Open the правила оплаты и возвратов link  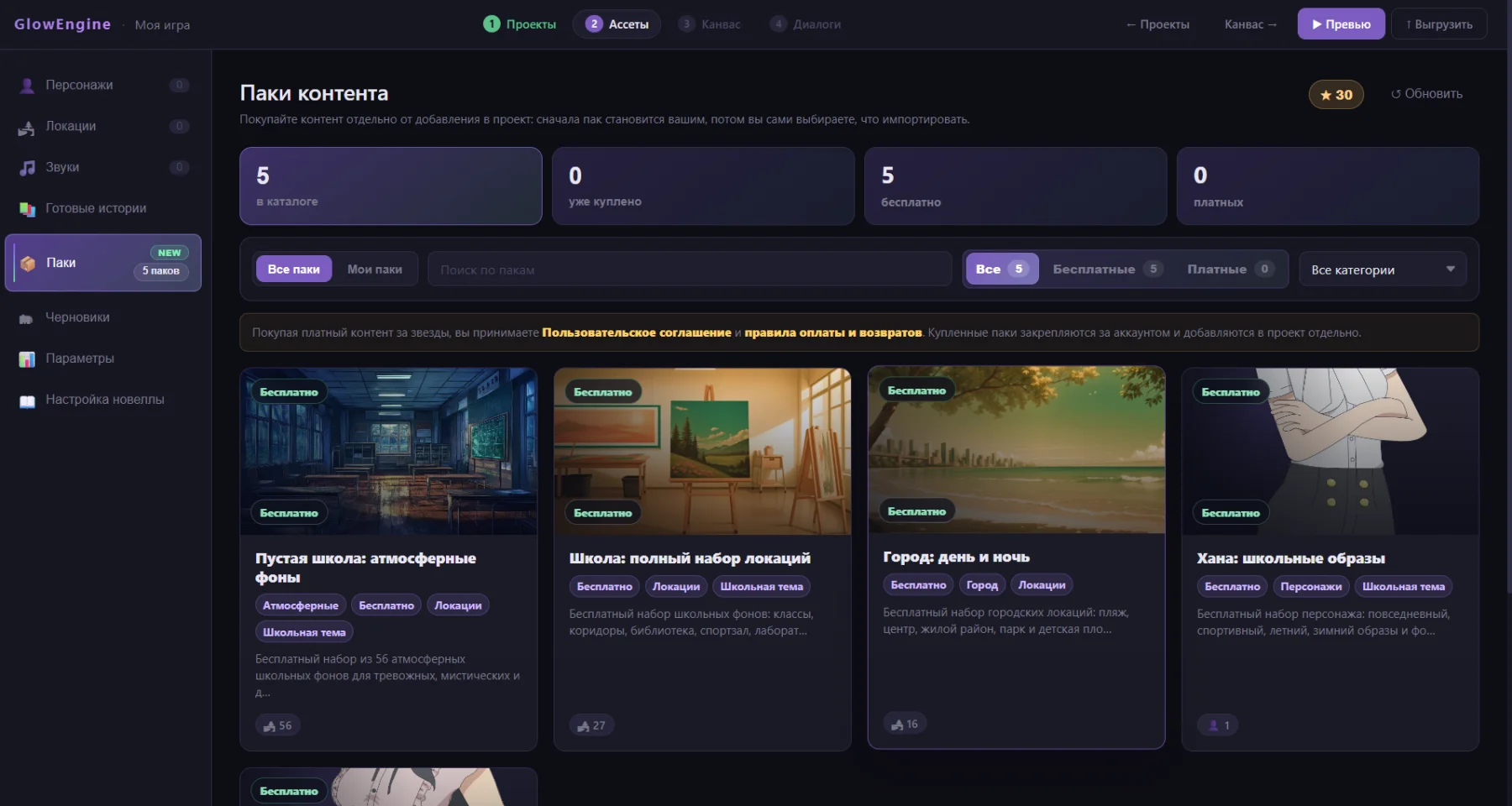click(833, 332)
